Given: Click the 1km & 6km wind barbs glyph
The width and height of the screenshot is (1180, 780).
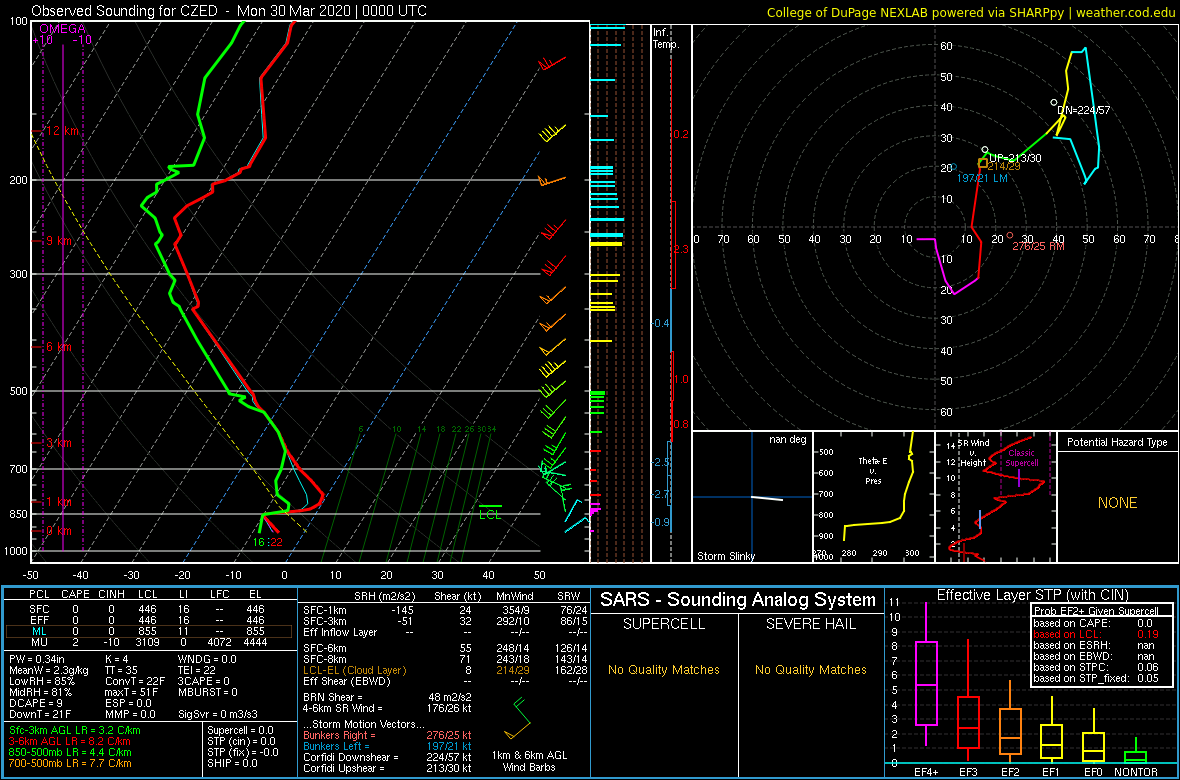Looking at the screenshot, I should (517, 718).
